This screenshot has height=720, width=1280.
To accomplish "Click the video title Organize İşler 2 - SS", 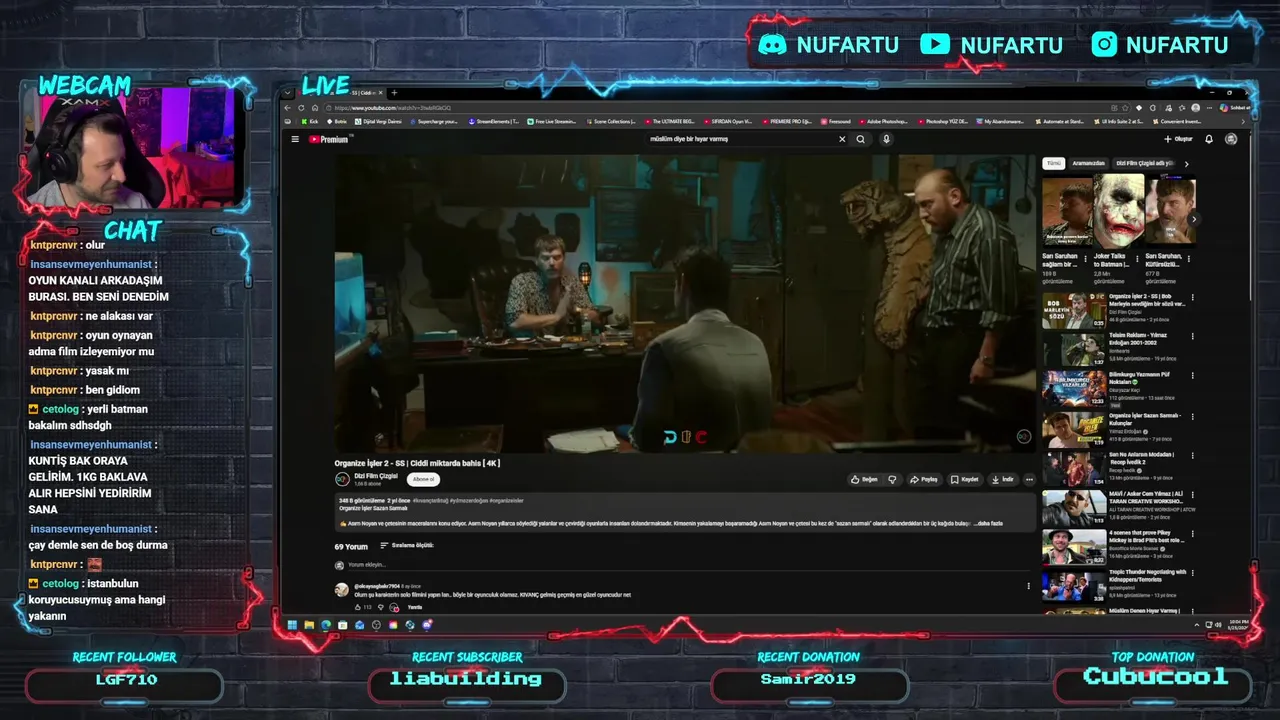I will click(x=417, y=463).
